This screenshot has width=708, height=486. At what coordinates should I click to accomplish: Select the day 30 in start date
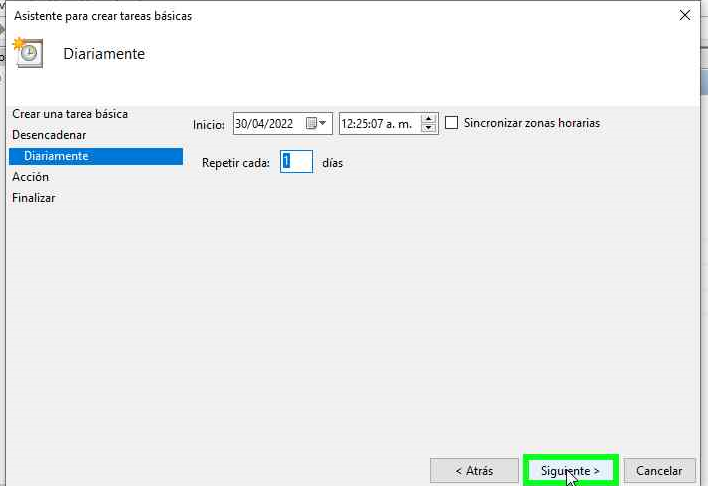tap(242, 124)
